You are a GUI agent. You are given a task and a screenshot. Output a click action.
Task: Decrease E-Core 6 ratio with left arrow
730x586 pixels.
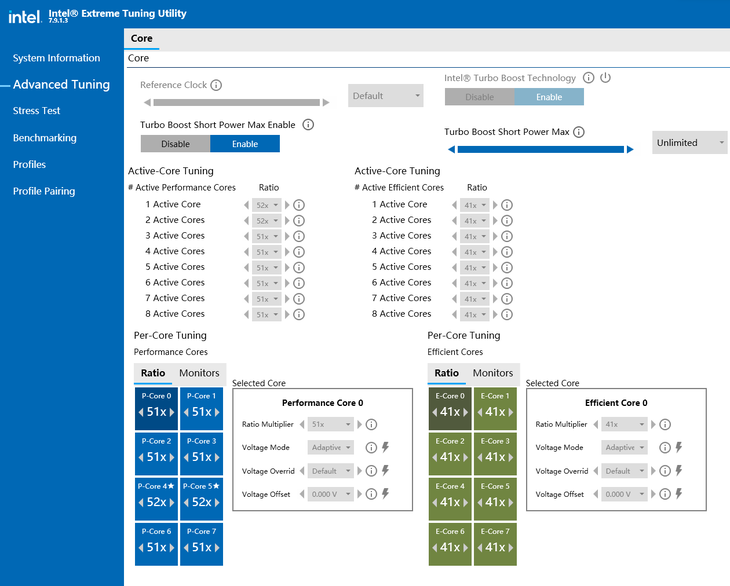click(434, 547)
